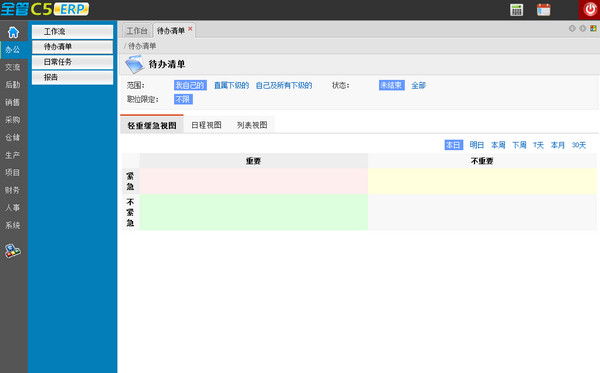
Task: Select 采购 in the left sidebar
Action: click(13, 120)
